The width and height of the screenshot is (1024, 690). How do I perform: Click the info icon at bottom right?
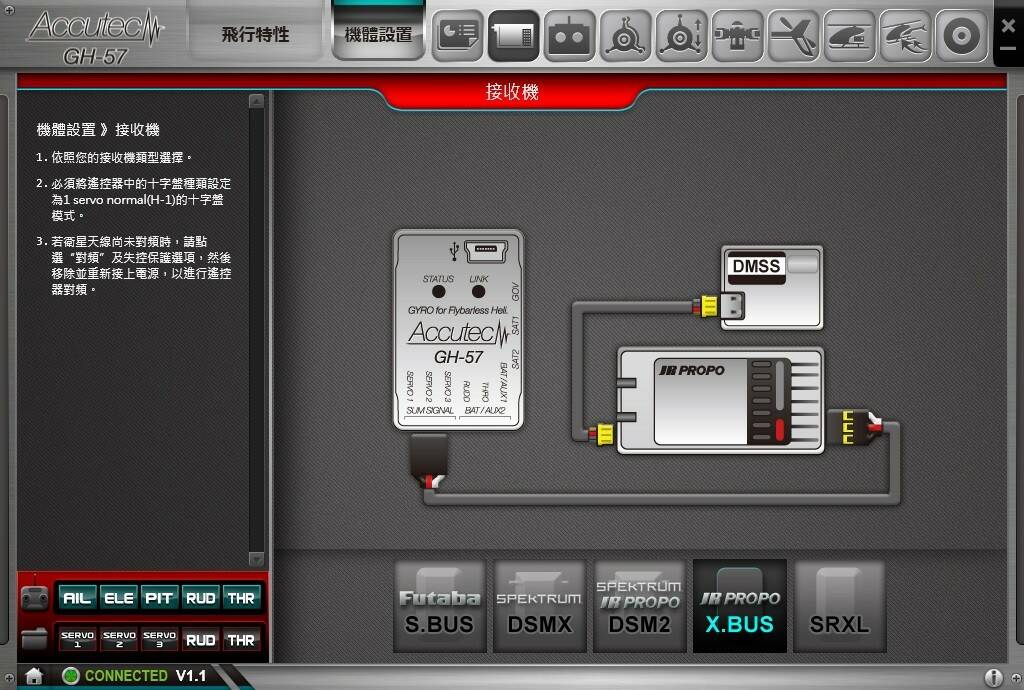(993, 678)
